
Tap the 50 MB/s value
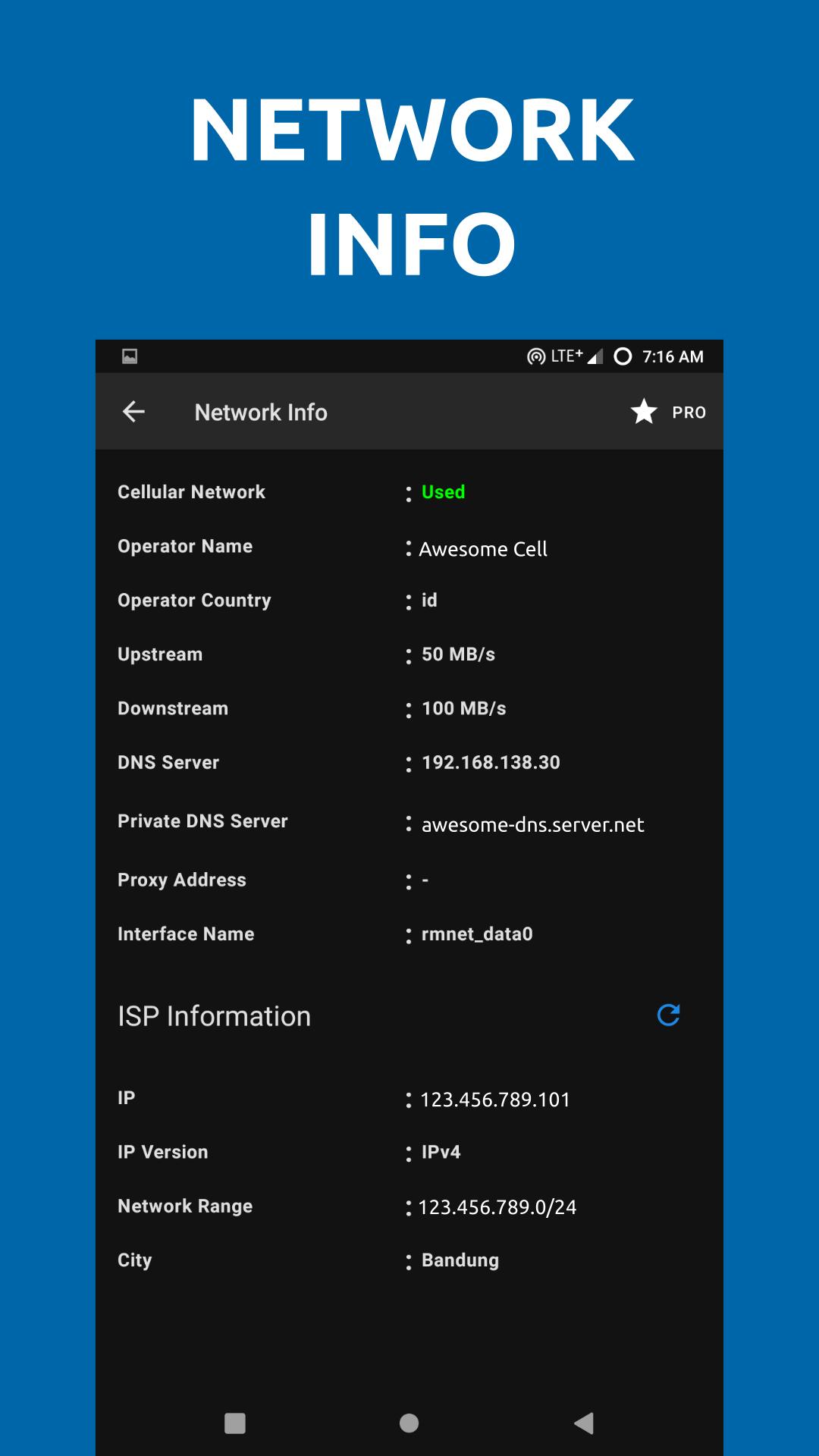pyautogui.click(x=458, y=654)
